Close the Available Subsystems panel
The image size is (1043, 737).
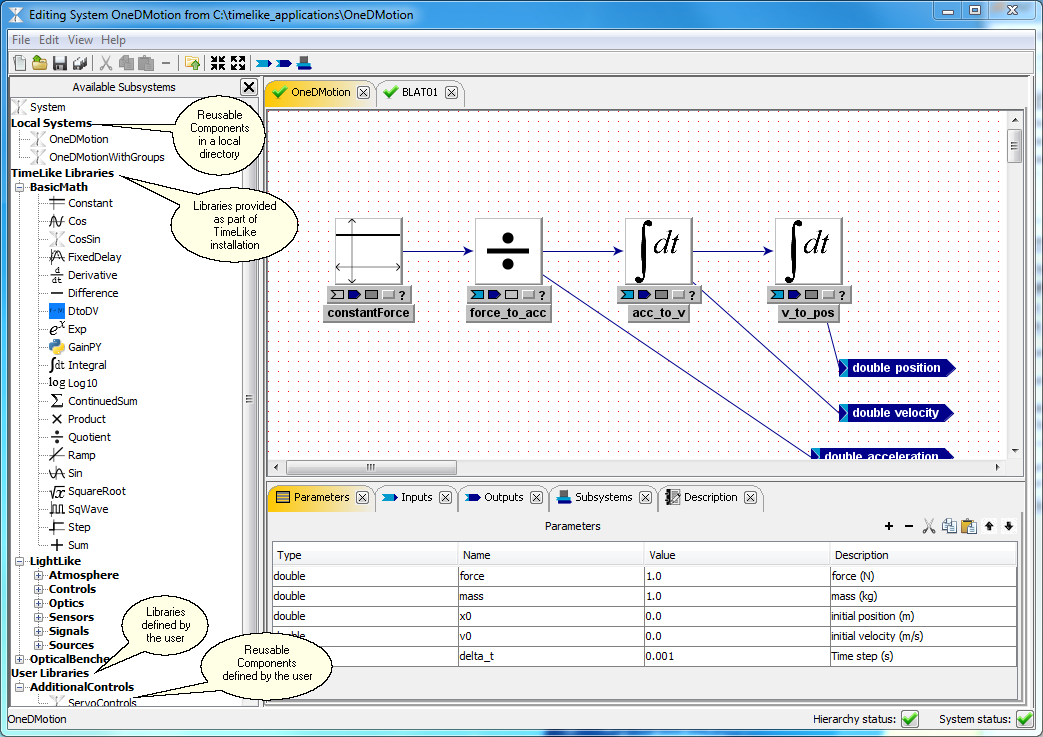[249, 87]
